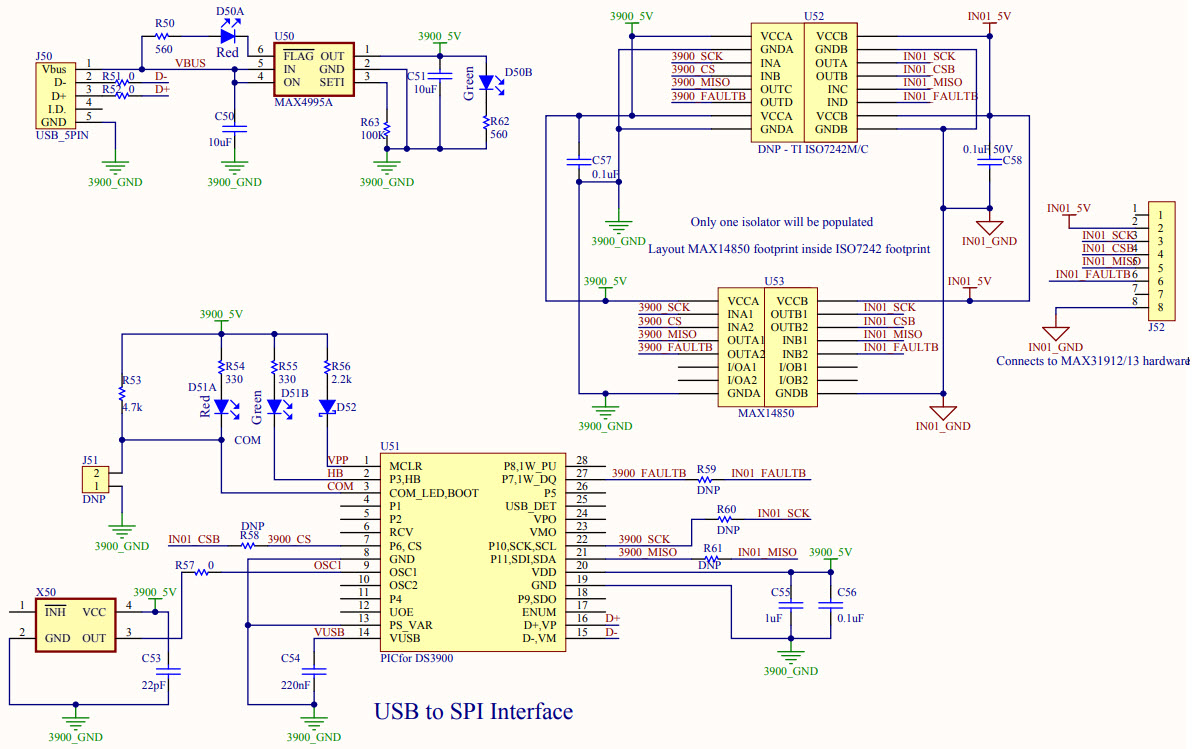Click the 3900_5V power flag above R53

[222, 314]
